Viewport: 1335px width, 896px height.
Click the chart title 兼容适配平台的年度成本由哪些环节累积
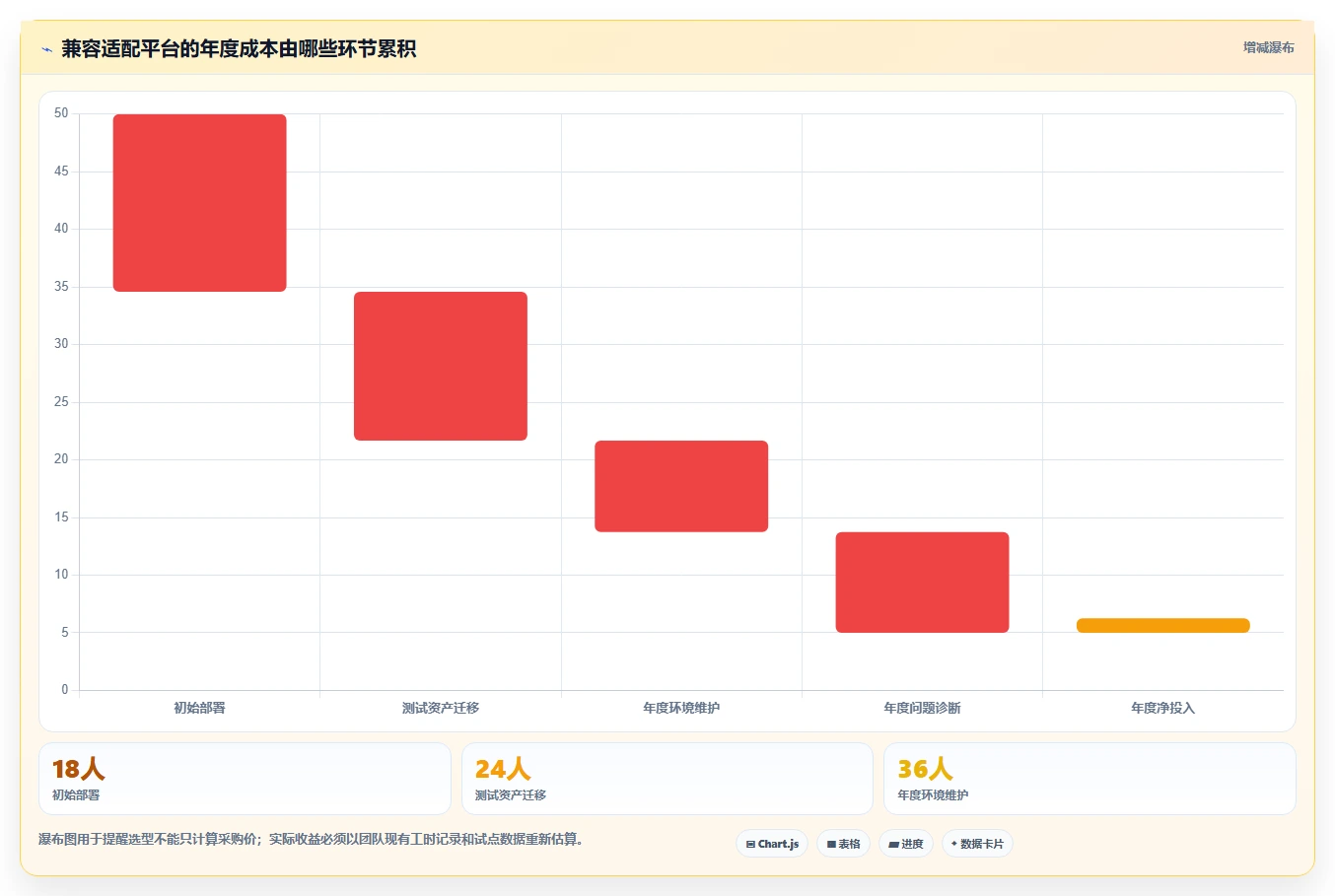click(x=239, y=48)
